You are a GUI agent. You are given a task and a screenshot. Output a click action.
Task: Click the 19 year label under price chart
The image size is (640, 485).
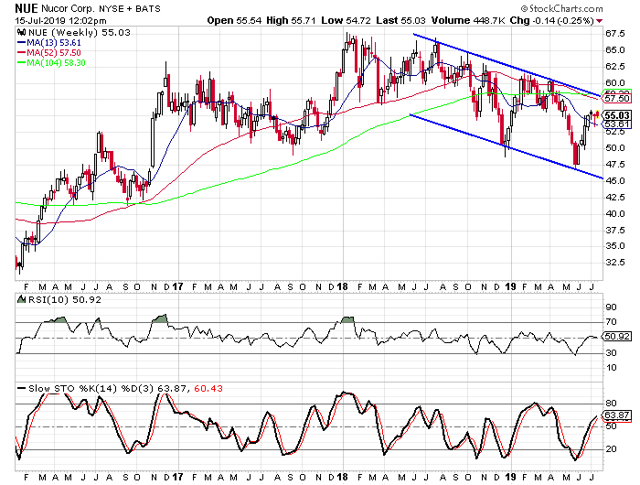tap(510, 287)
